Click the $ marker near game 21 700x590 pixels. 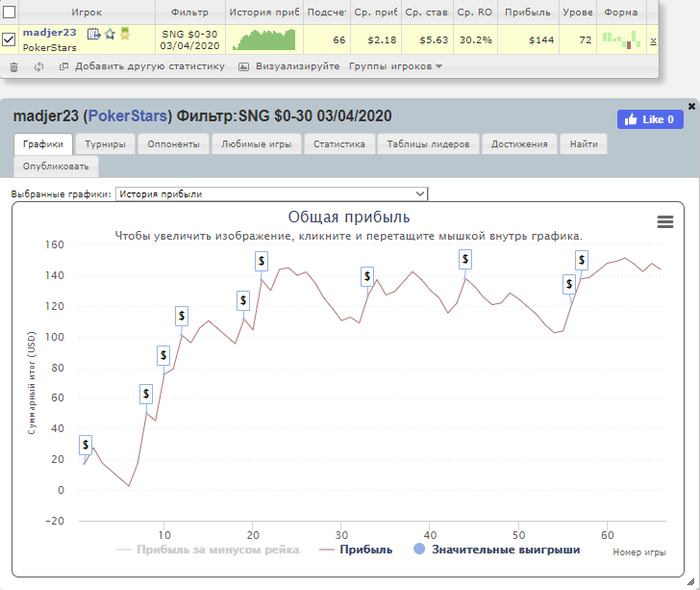coord(262,261)
